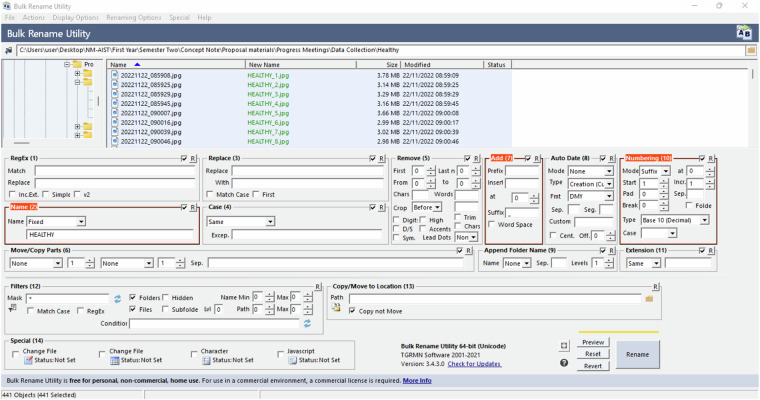Reset Remove (5) with R button
The image size is (760, 400).
(x=476, y=159)
